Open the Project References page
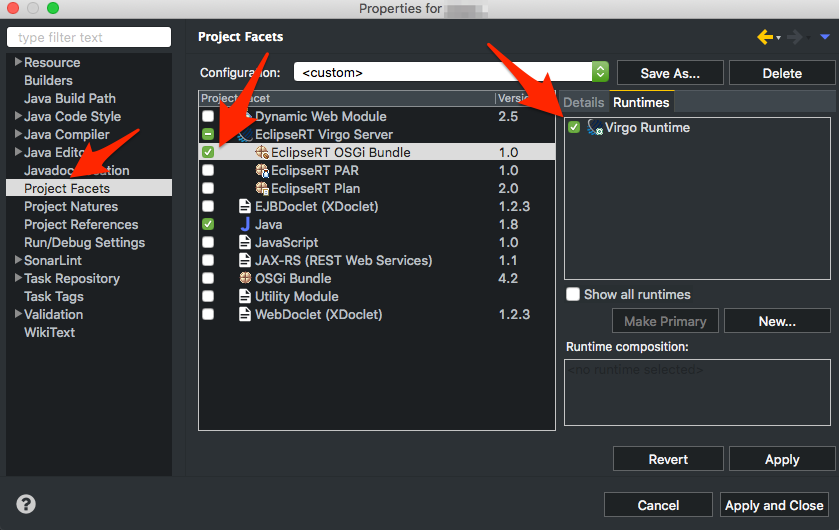The width and height of the screenshot is (839, 530). point(81,225)
